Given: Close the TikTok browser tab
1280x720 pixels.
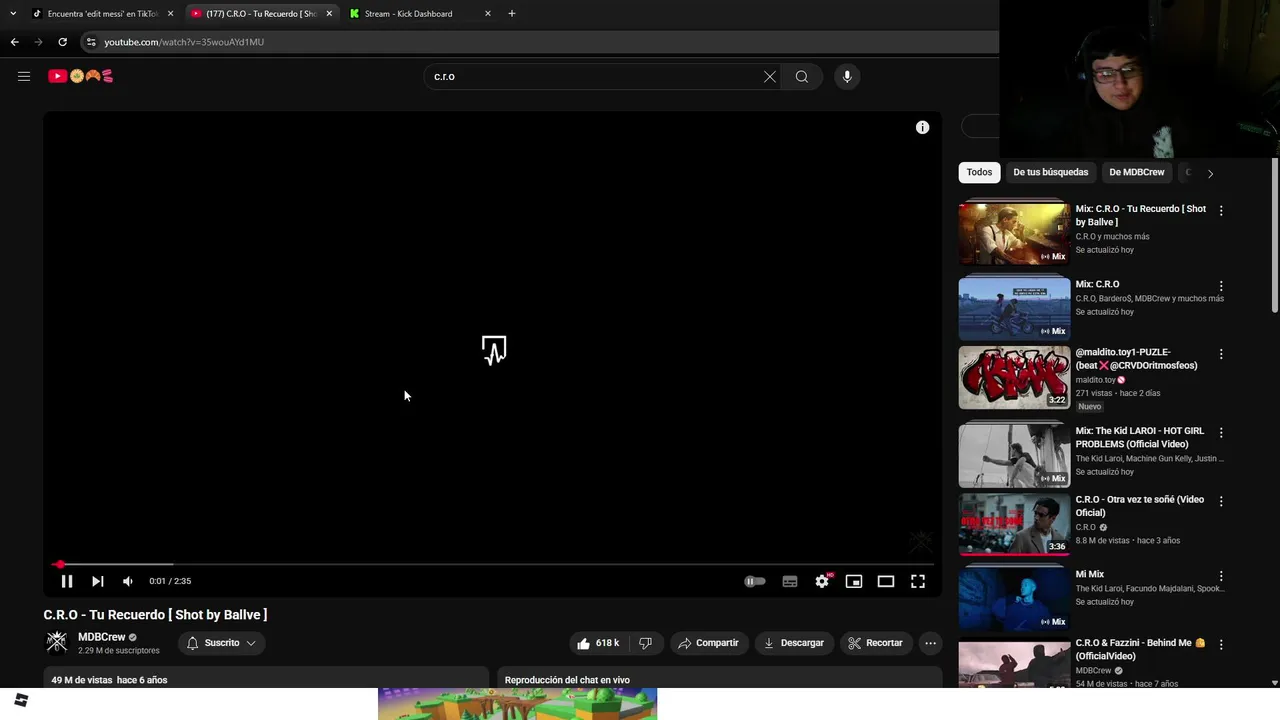Looking at the screenshot, I should 170,14.
